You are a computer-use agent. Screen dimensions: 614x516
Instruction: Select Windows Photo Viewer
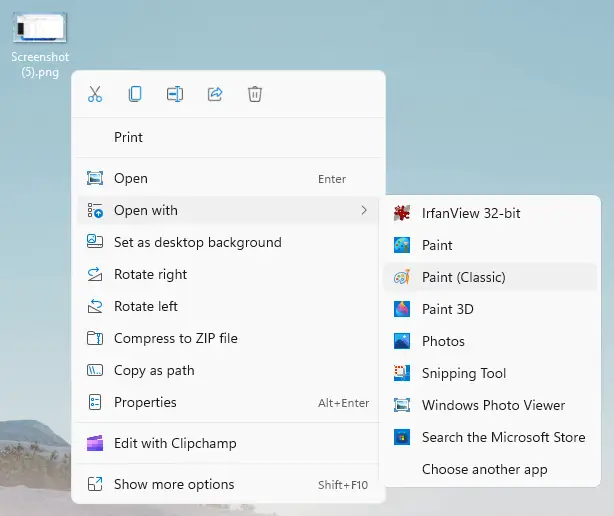(491, 405)
